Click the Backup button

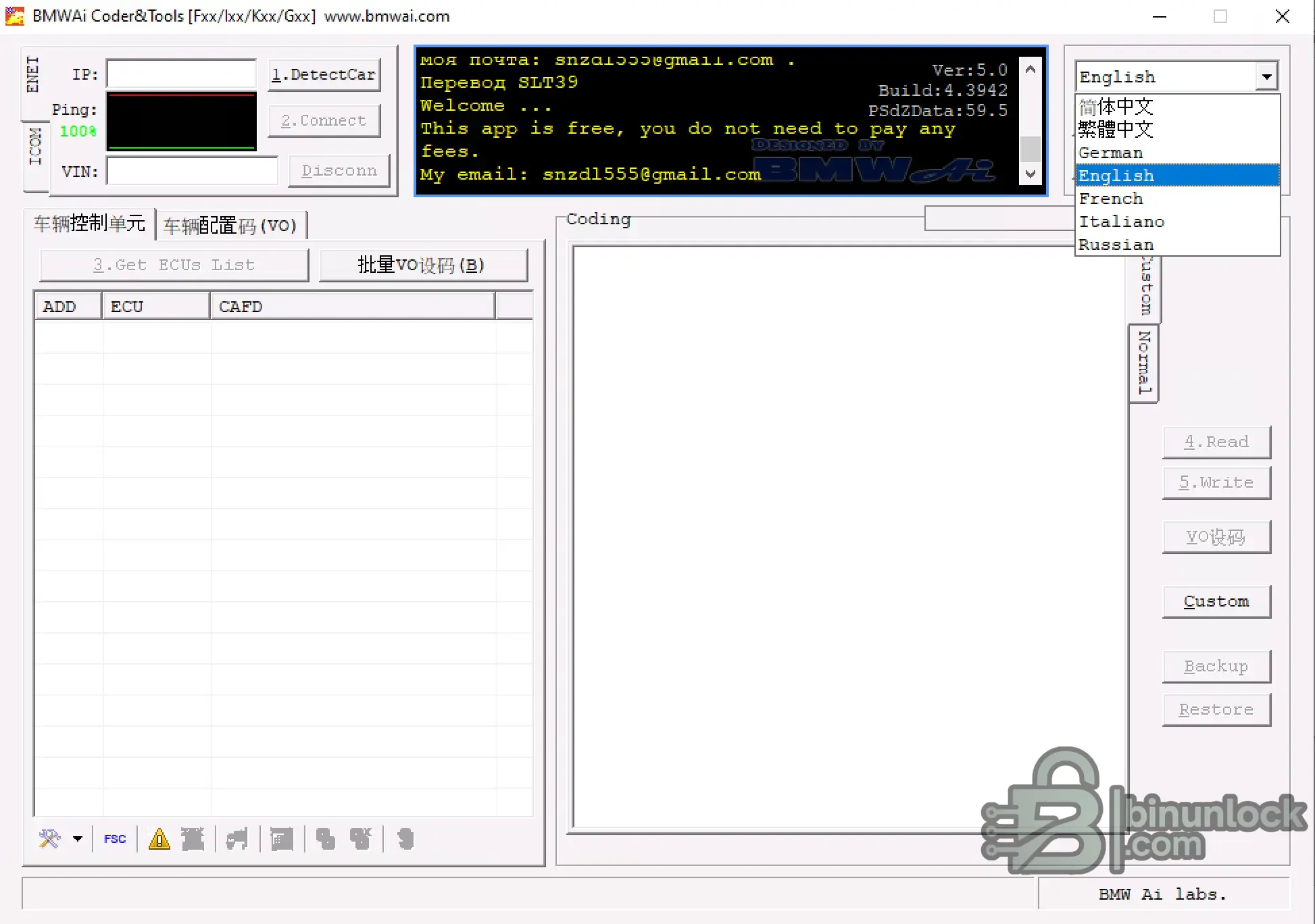1216,666
